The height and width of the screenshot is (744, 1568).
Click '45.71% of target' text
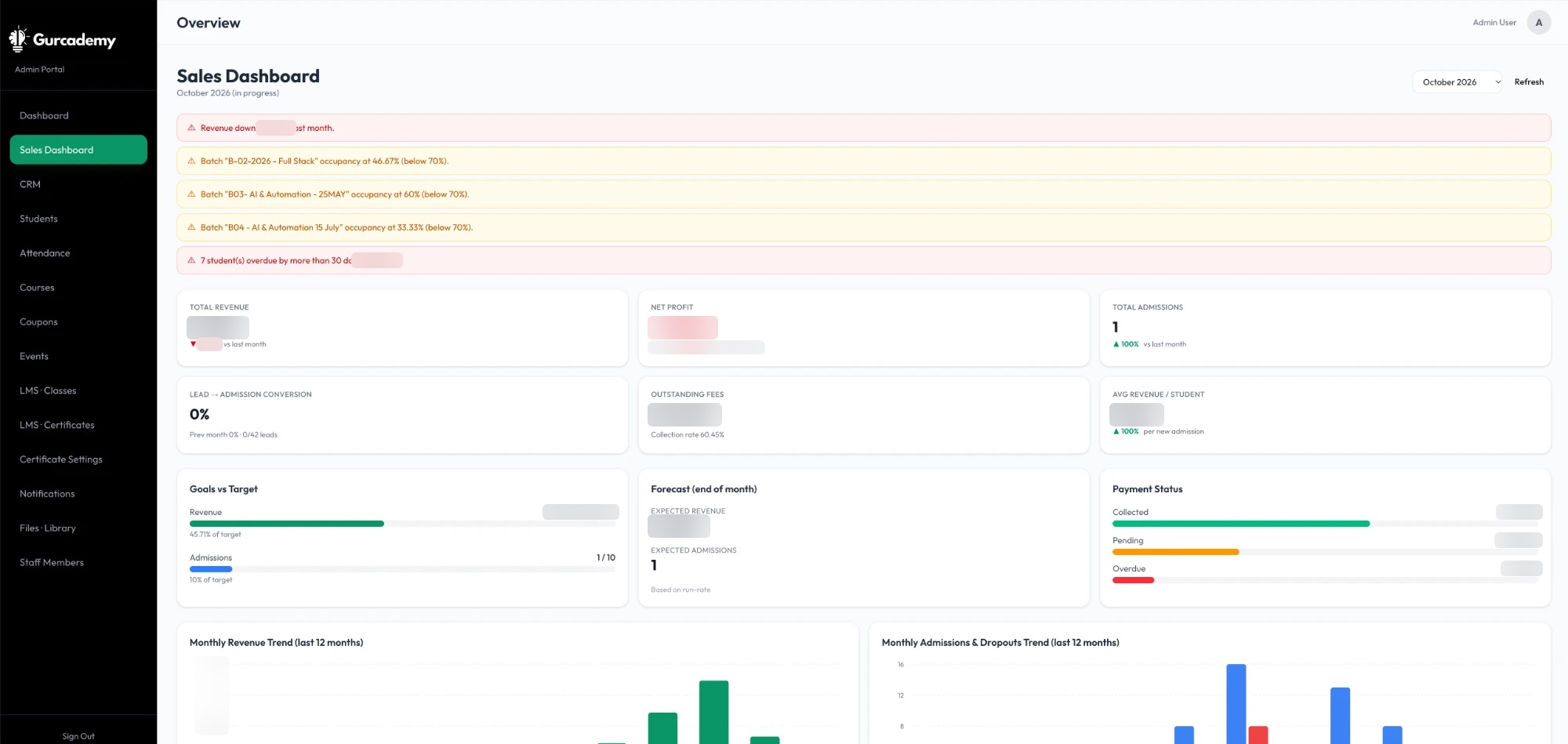click(215, 535)
